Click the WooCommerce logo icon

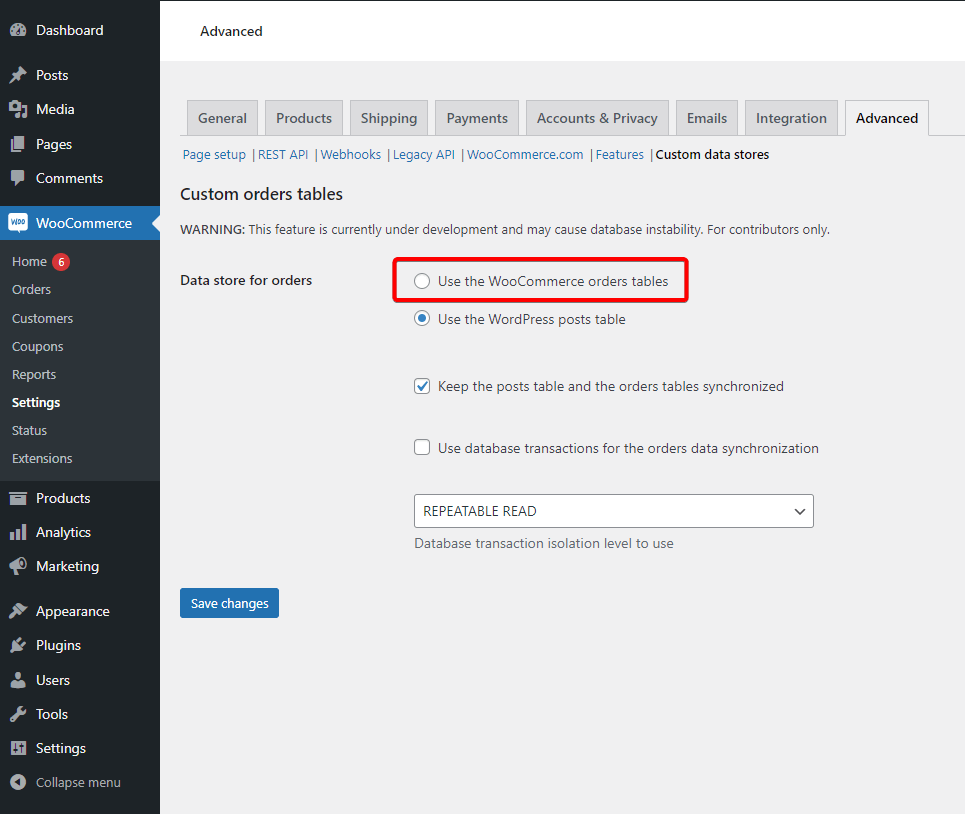(x=18, y=223)
